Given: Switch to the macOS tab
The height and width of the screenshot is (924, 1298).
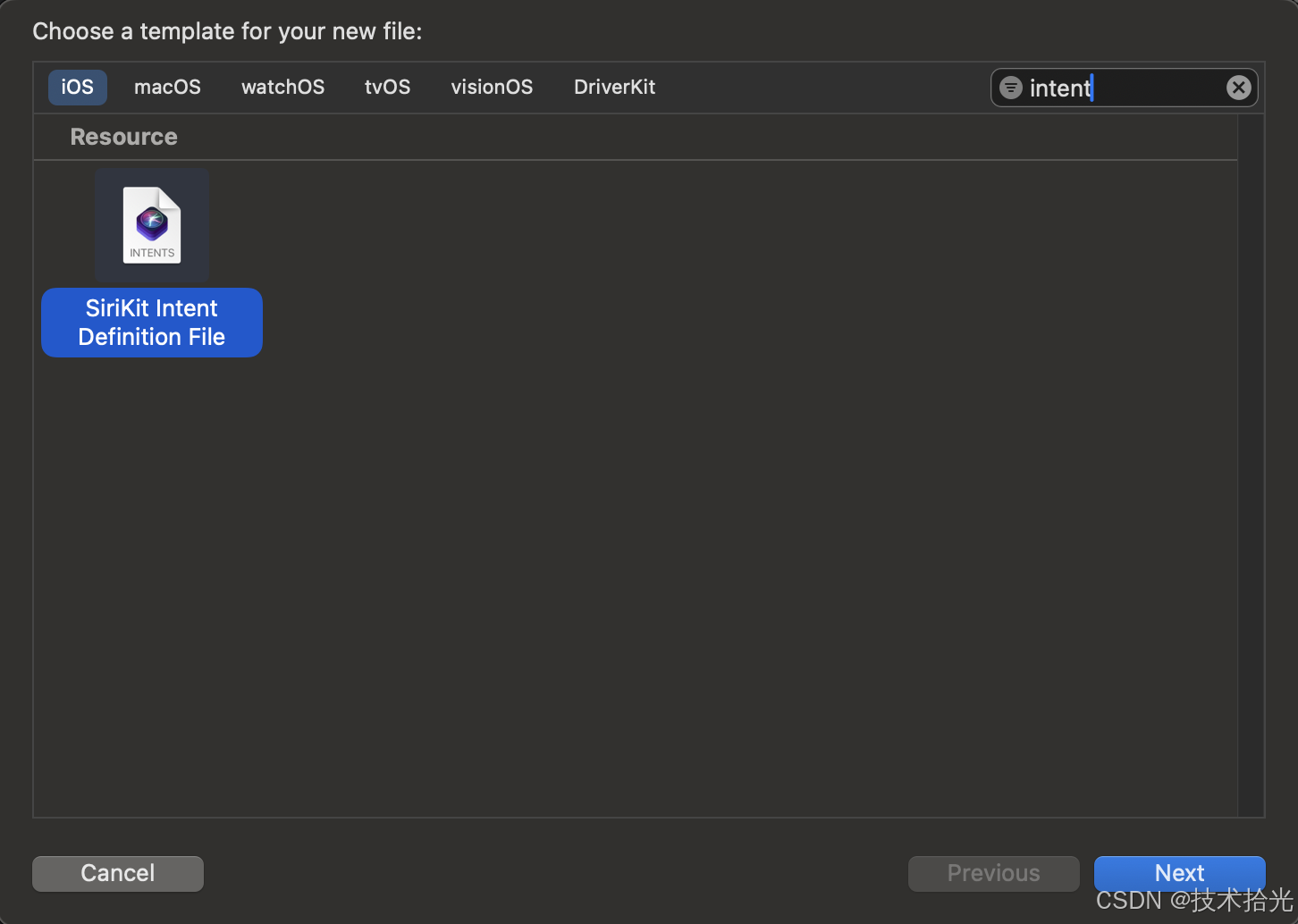Looking at the screenshot, I should click(x=167, y=88).
